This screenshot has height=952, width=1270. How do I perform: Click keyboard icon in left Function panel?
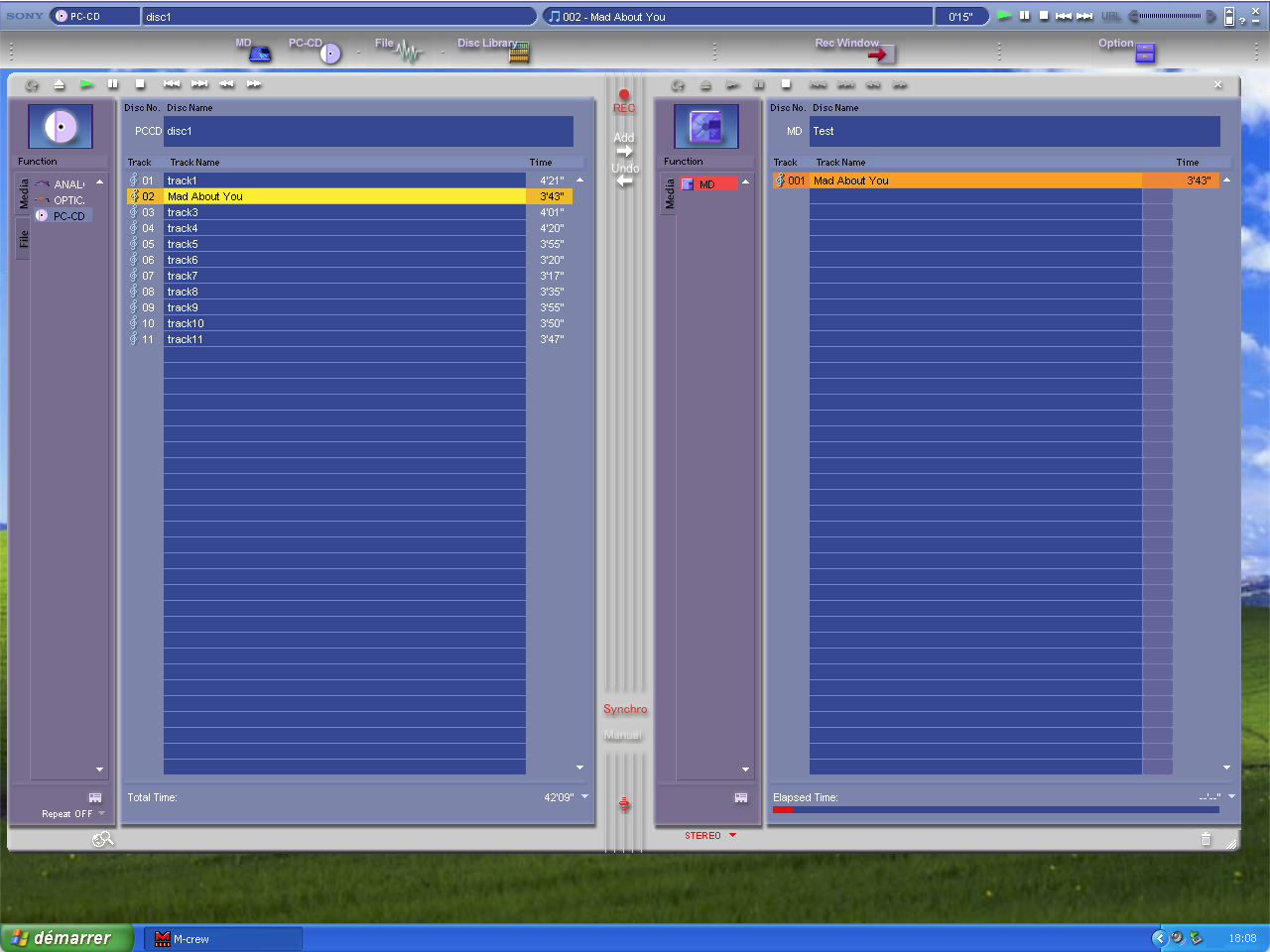pos(95,797)
